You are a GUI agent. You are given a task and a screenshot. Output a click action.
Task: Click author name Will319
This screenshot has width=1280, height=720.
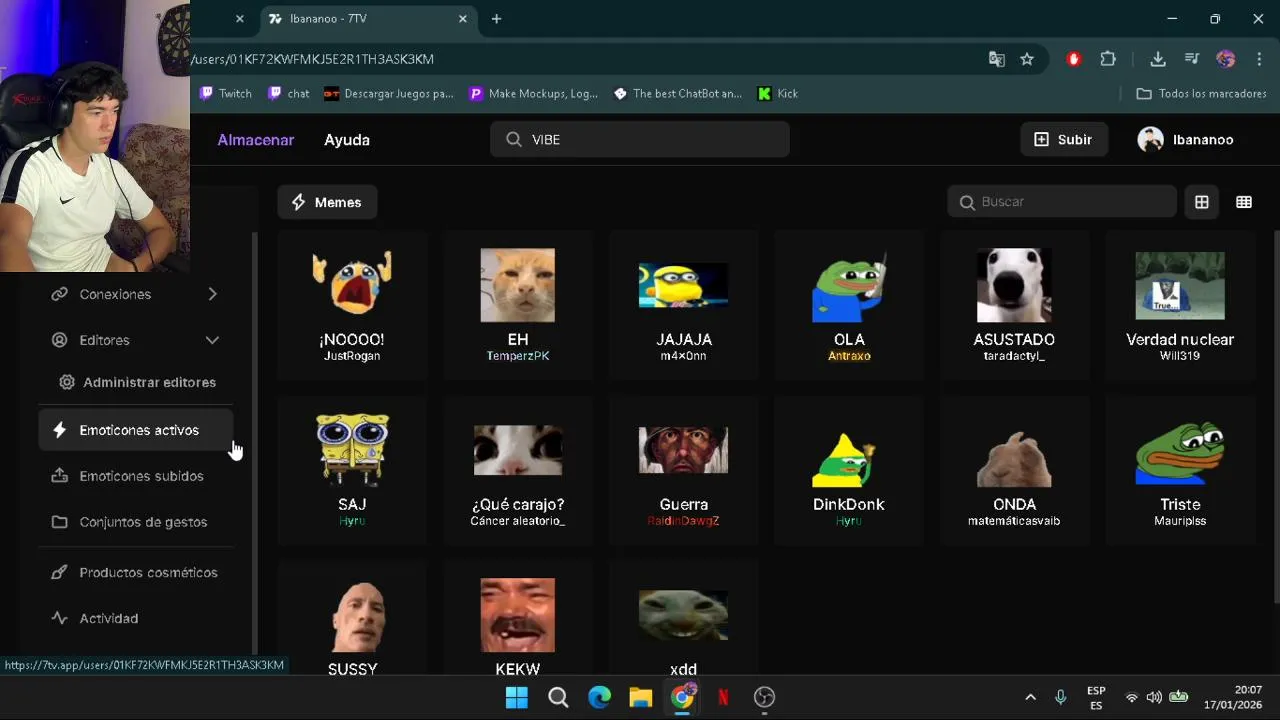(1180, 356)
